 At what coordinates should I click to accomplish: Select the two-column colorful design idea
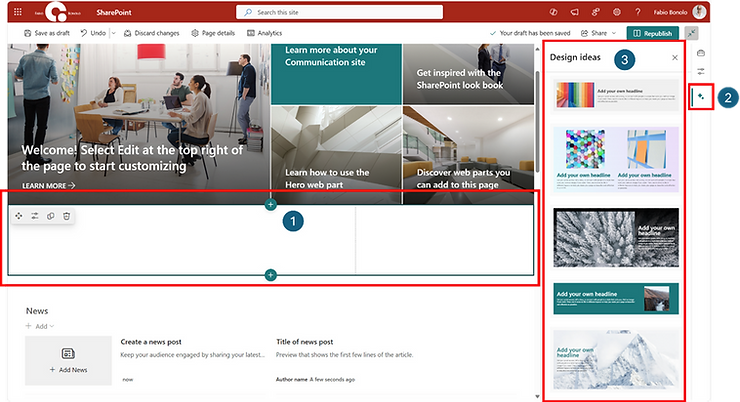click(616, 159)
